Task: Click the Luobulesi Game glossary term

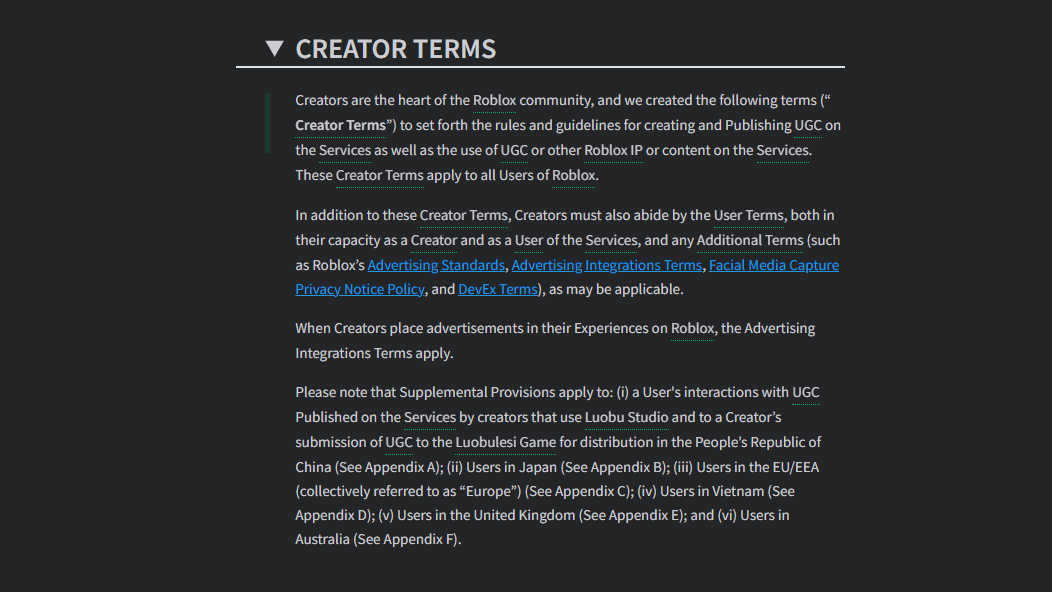Action: click(505, 442)
